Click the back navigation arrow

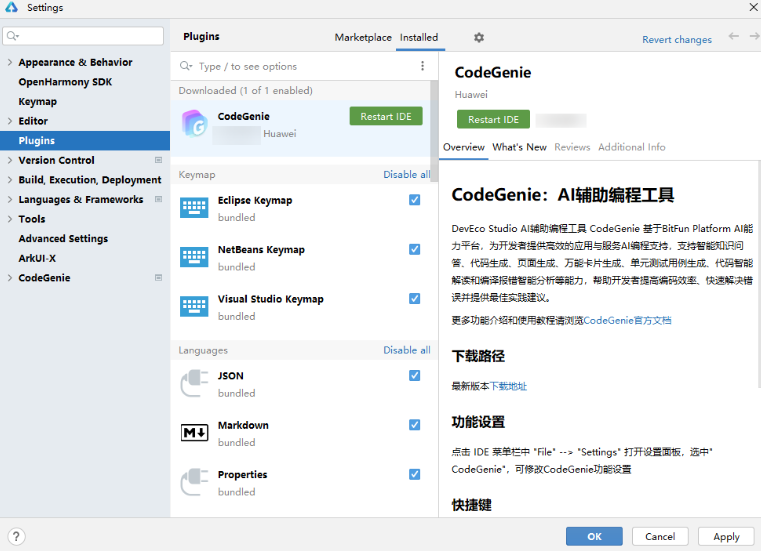(x=733, y=36)
